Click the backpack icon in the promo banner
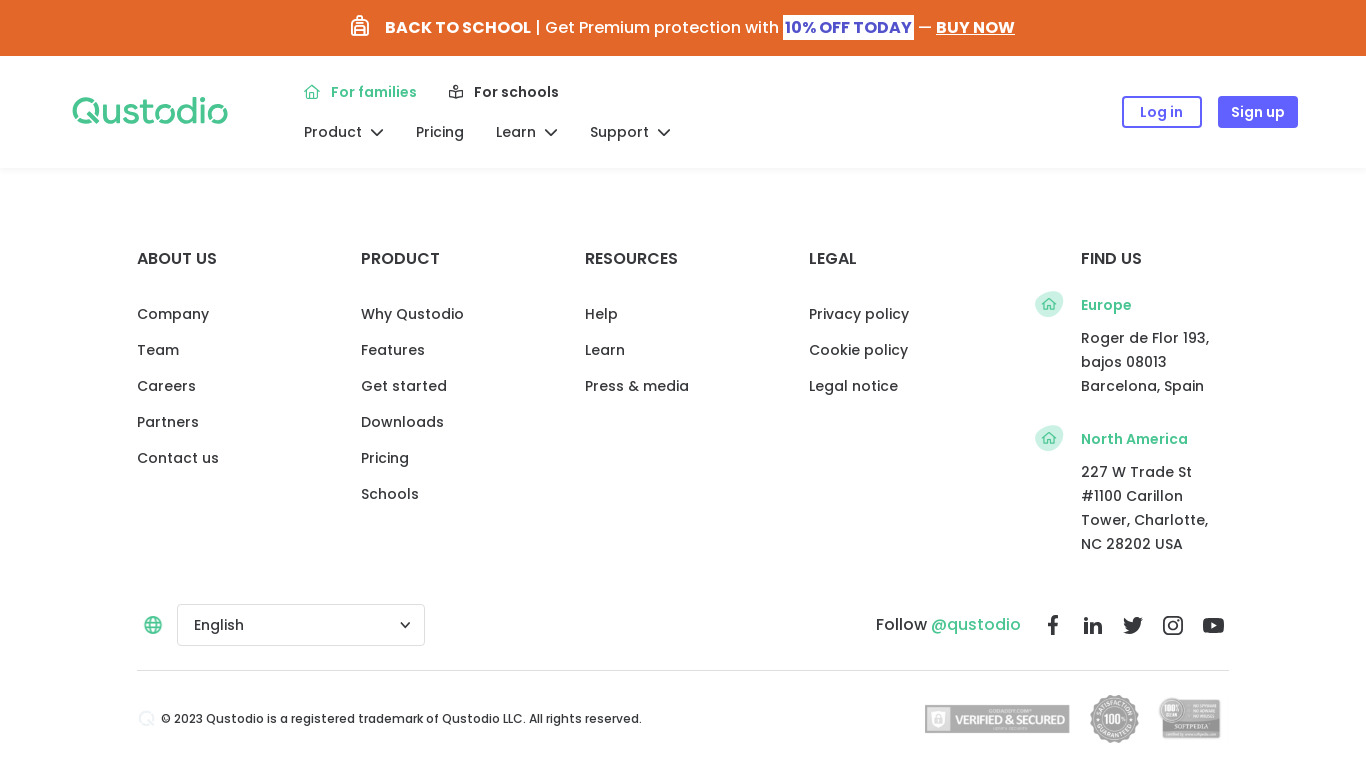The image size is (1366, 768). pos(360,26)
